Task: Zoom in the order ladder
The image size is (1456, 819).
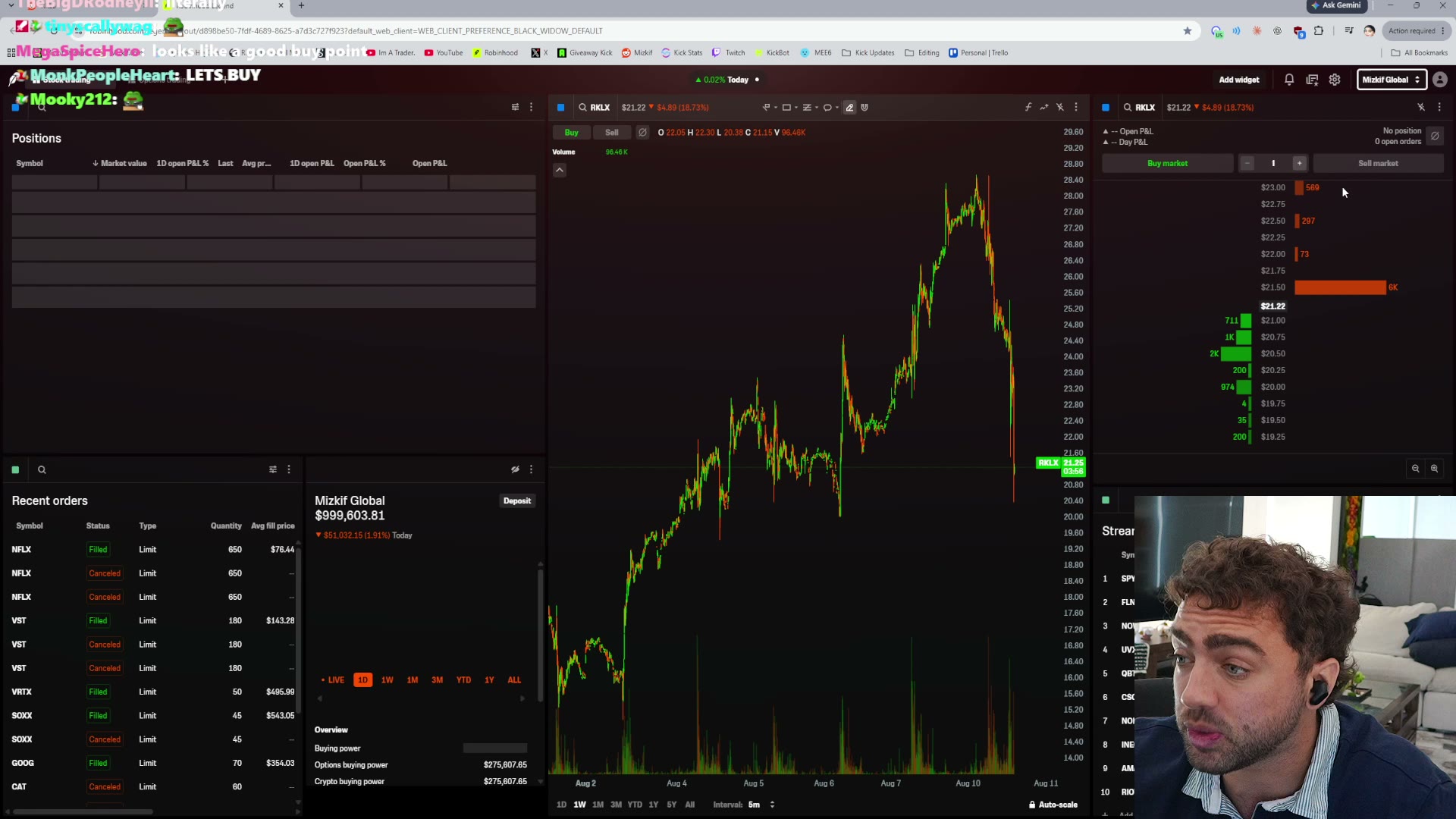Action: click(1435, 469)
